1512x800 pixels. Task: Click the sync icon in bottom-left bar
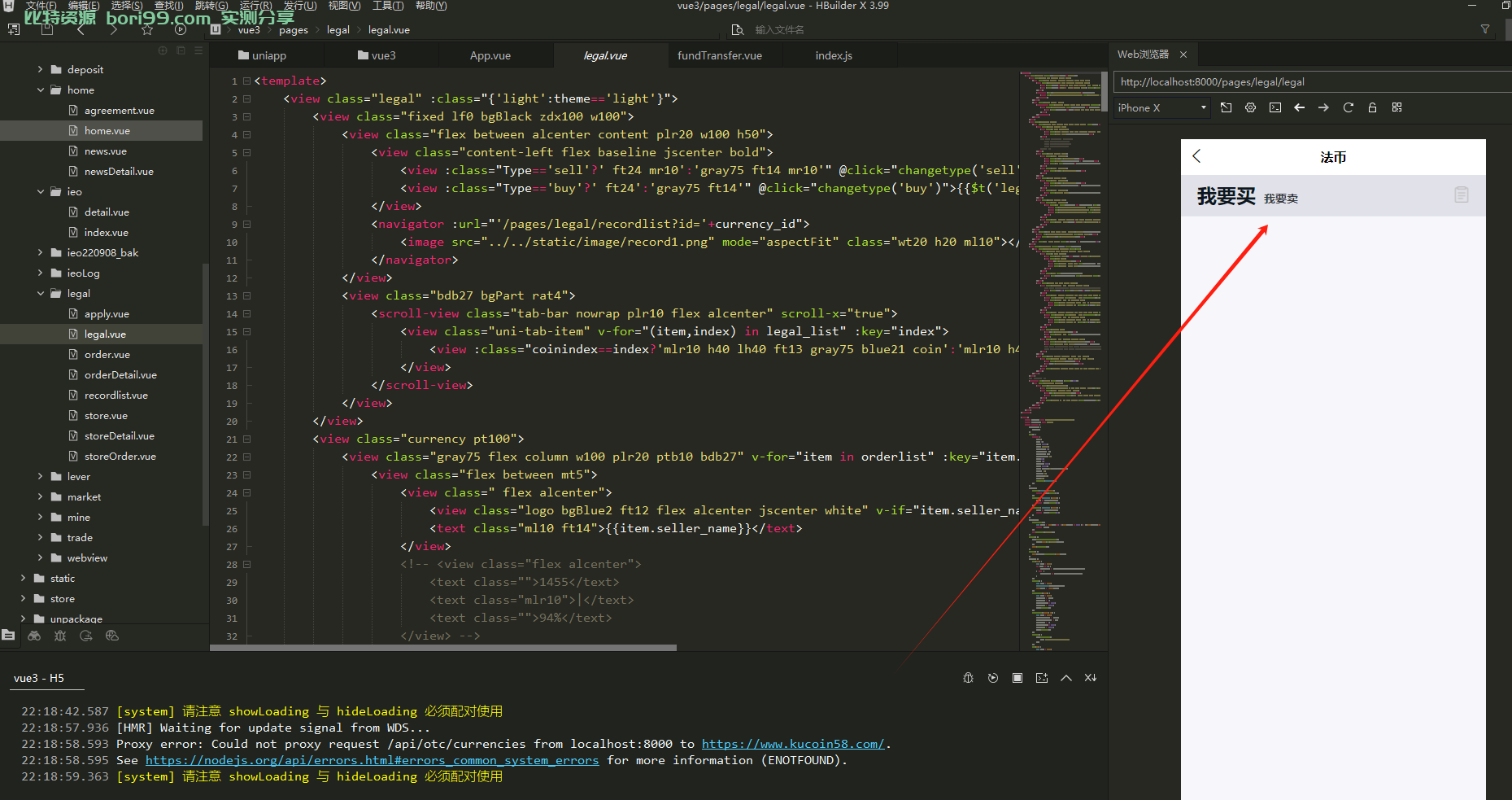86,636
